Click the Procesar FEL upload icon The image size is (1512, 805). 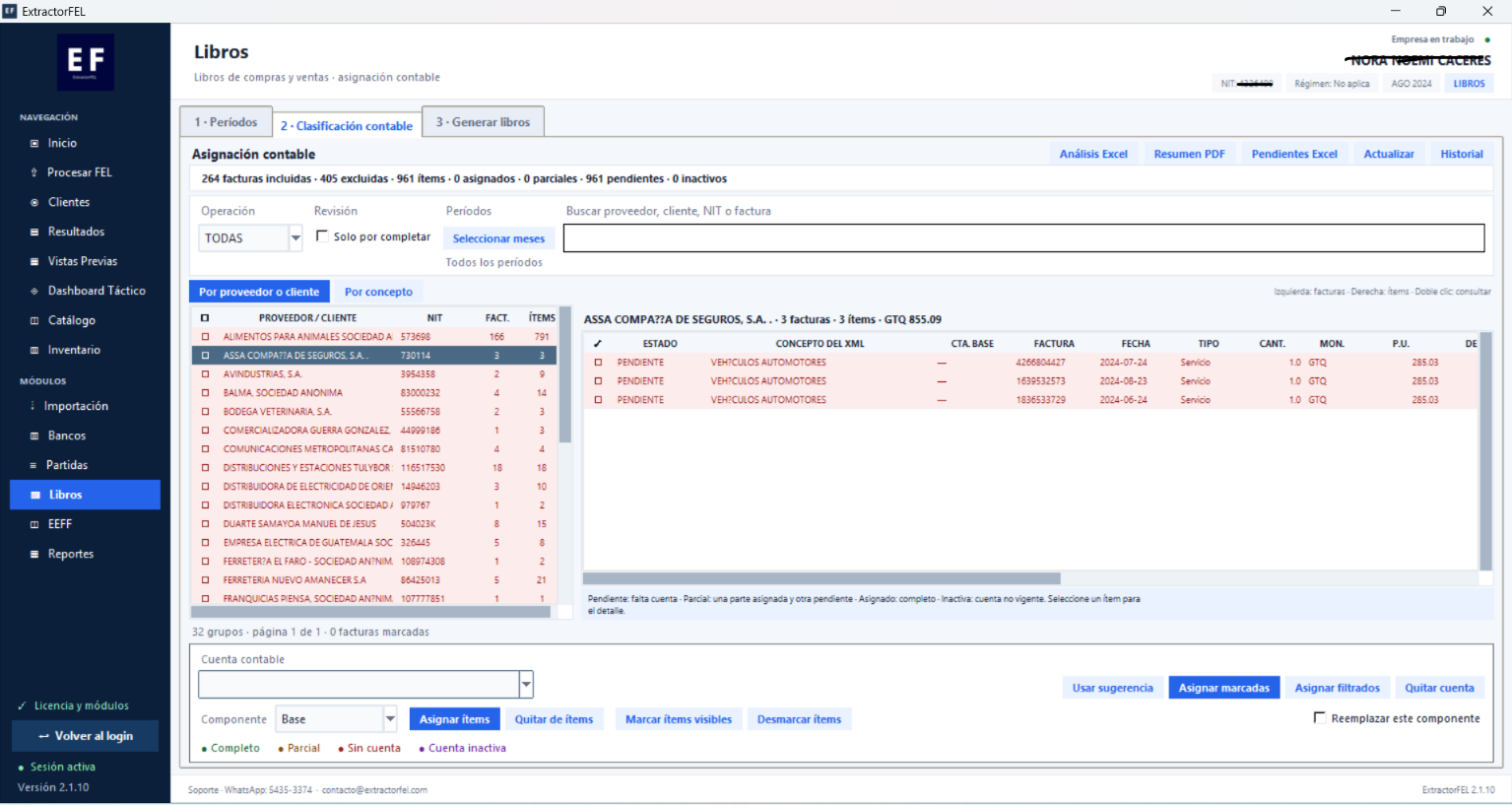(34, 172)
